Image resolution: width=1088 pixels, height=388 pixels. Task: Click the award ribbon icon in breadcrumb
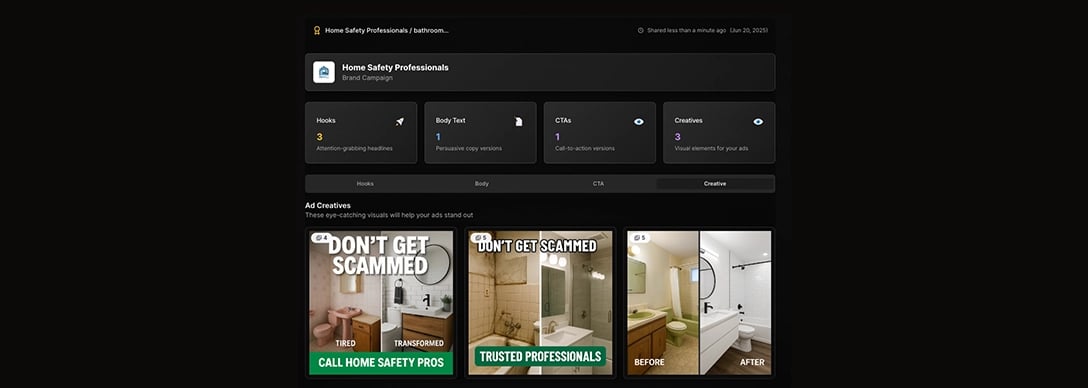pyautogui.click(x=317, y=31)
